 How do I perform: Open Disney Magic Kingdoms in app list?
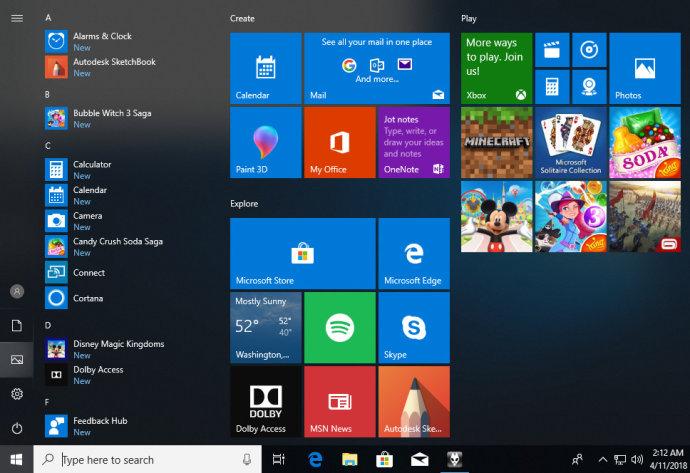128,349
